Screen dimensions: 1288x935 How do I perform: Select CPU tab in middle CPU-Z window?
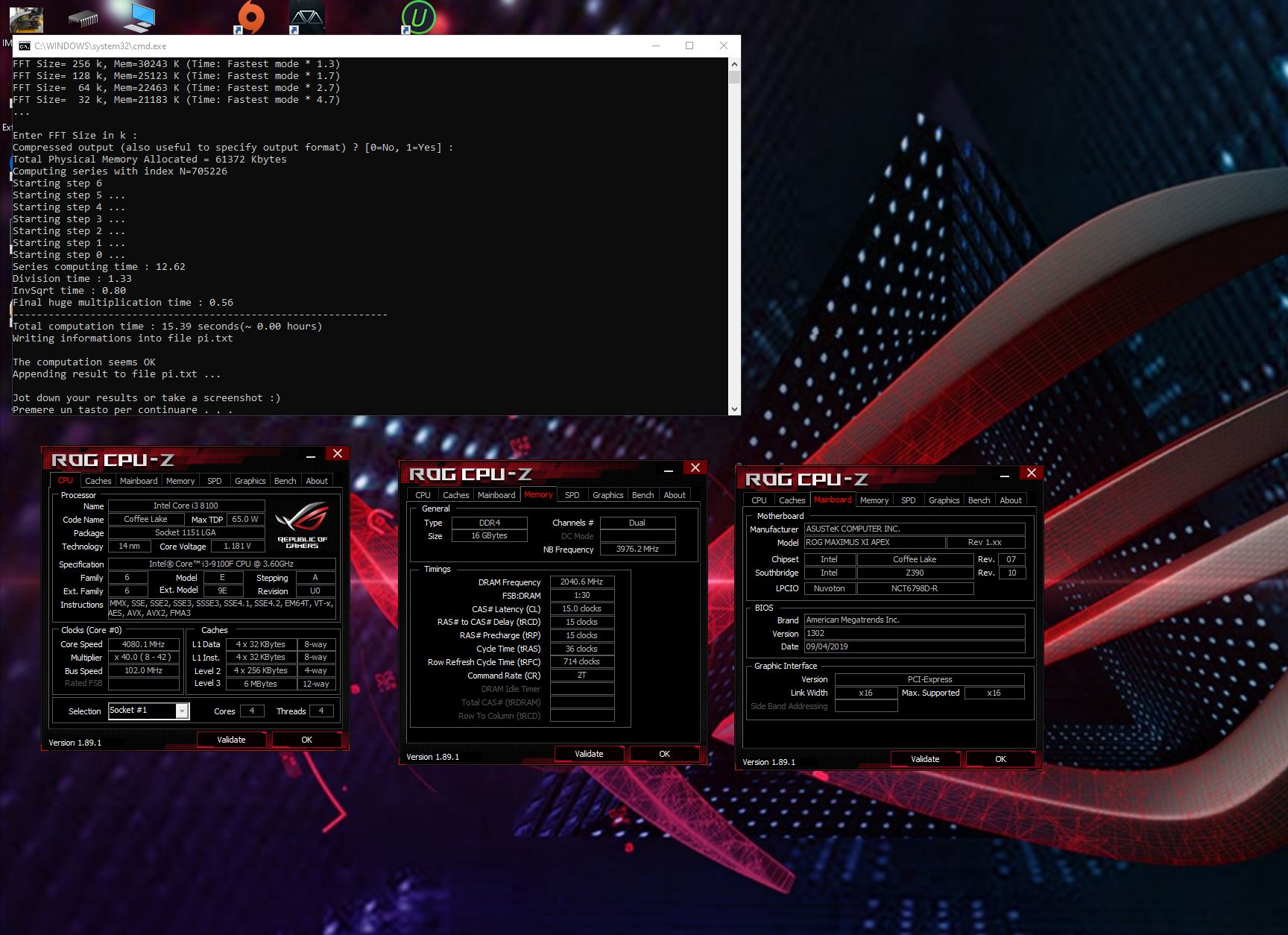coord(423,495)
